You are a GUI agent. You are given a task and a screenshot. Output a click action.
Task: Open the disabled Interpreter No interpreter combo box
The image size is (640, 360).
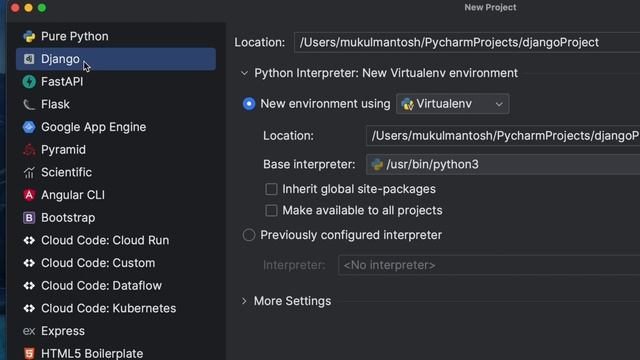coord(489,265)
